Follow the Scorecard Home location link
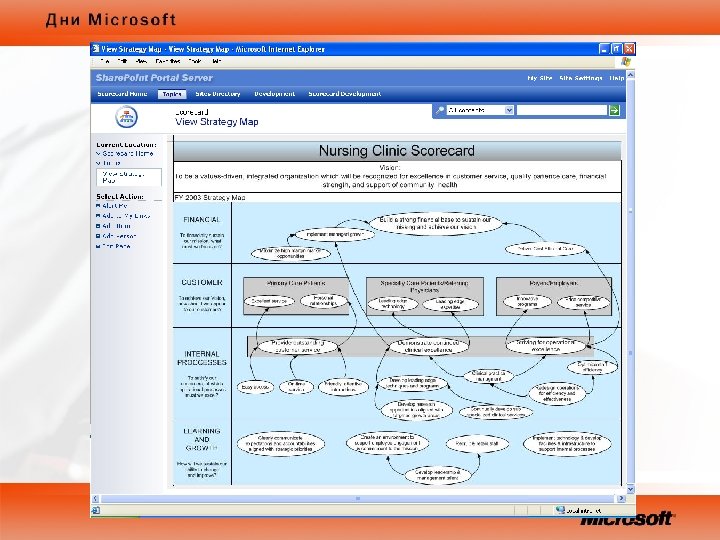 128,153
